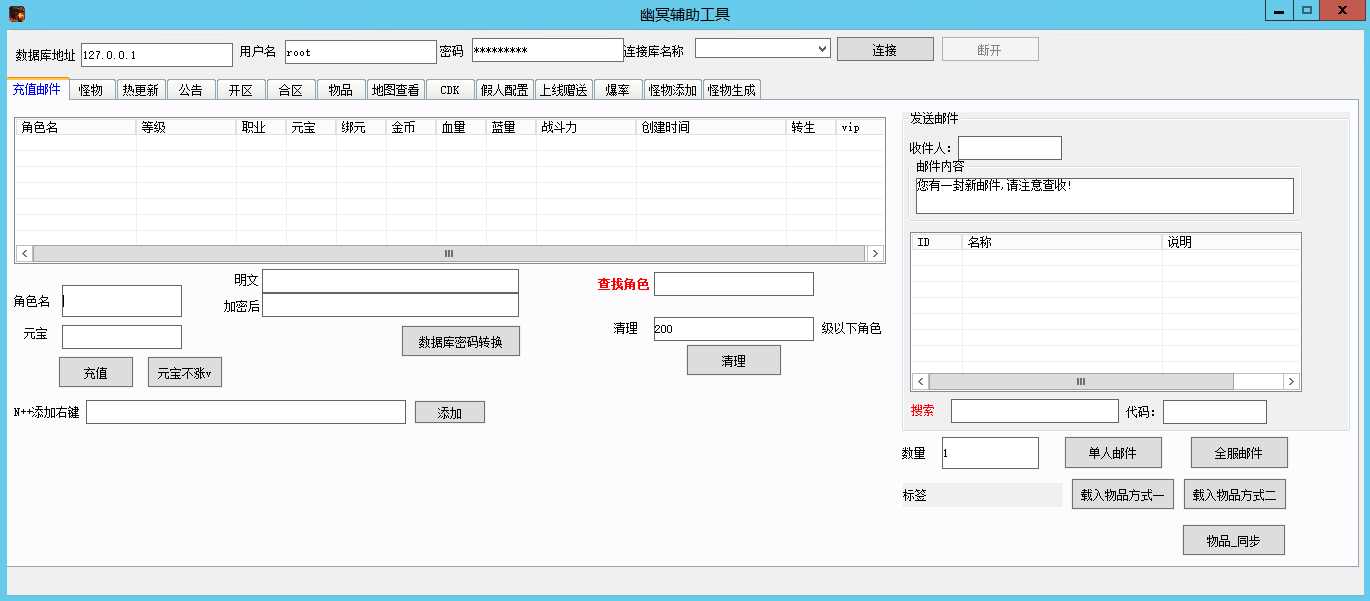
Task: Click the 充值 recharge button
Action: pyautogui.click(x=96, y=373)
